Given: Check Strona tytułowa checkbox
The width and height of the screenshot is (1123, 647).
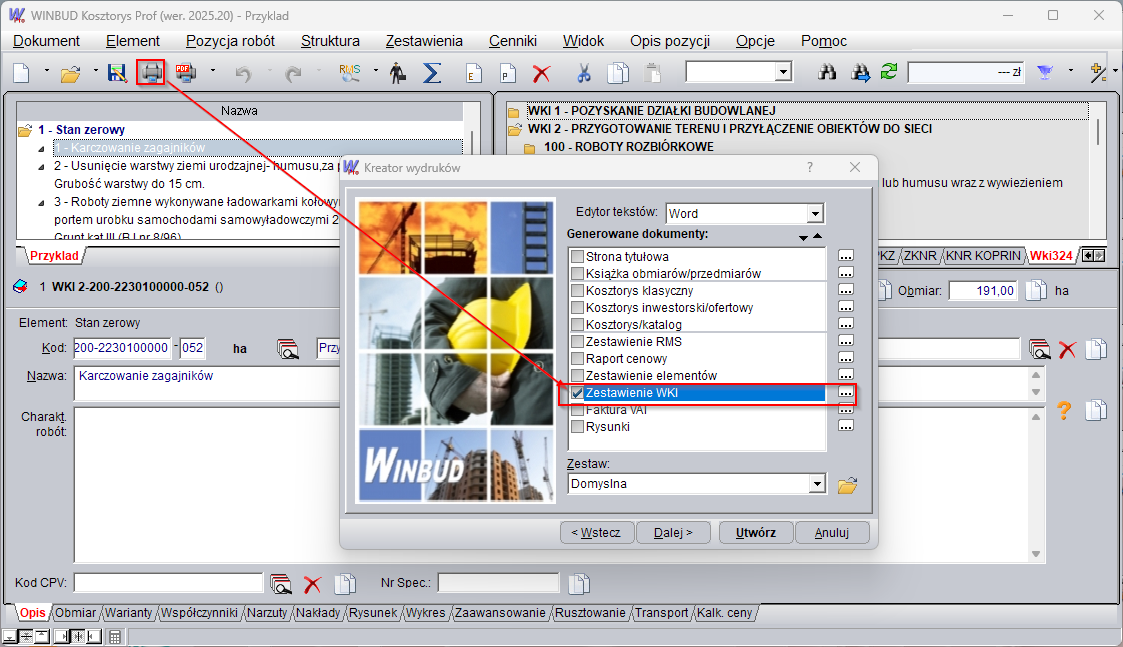Looking at the screenshot, I should (x=577, y=257).
